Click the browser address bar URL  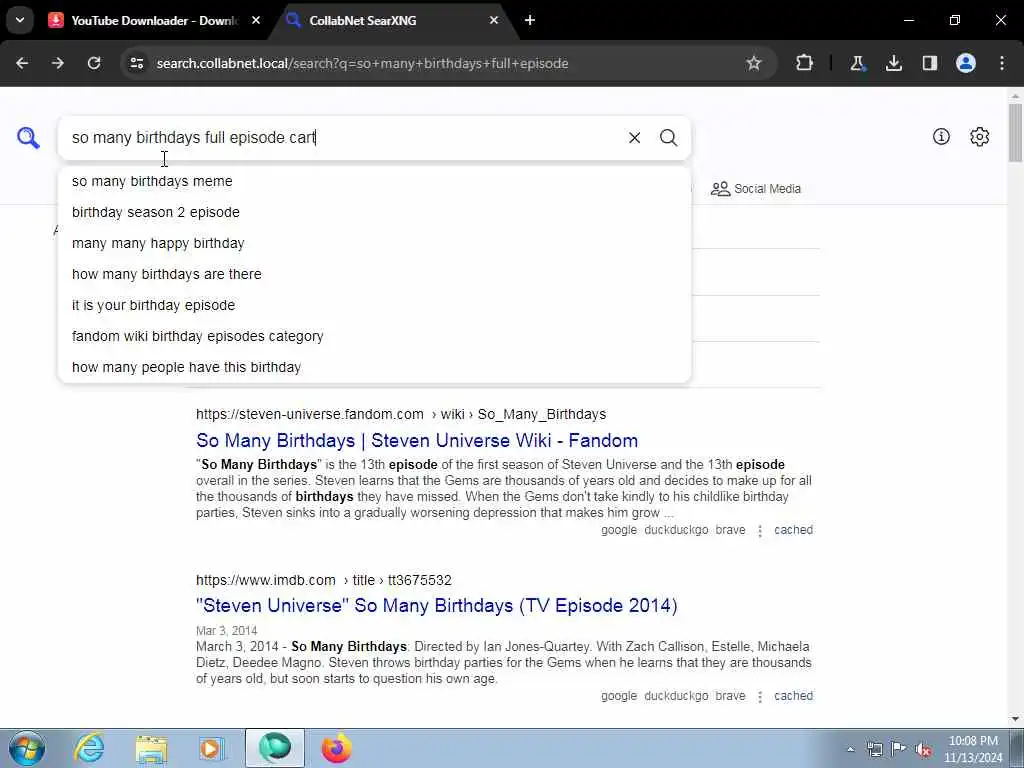[362, 63]
